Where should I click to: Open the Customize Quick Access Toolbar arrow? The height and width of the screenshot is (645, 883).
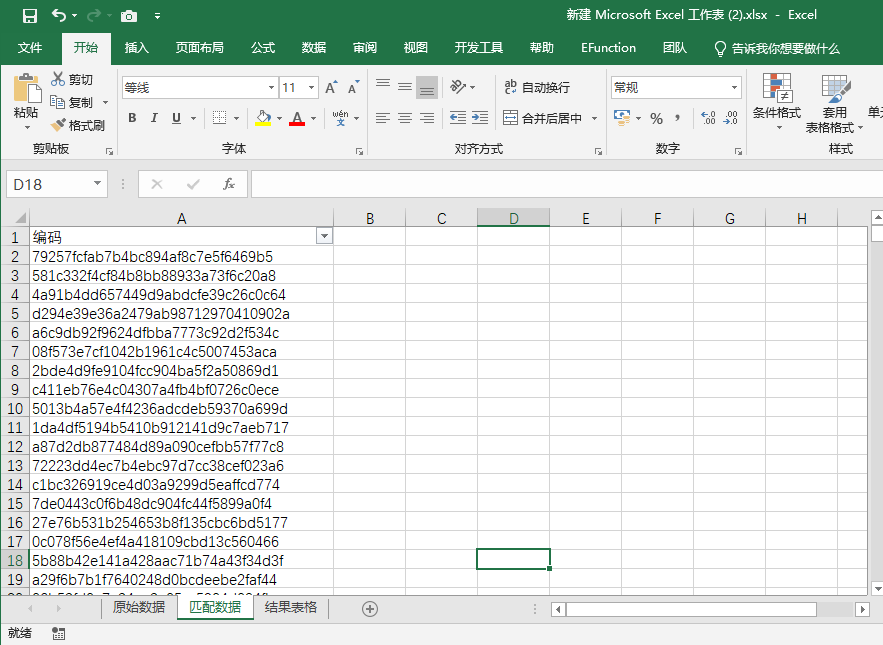pos(158,16)
